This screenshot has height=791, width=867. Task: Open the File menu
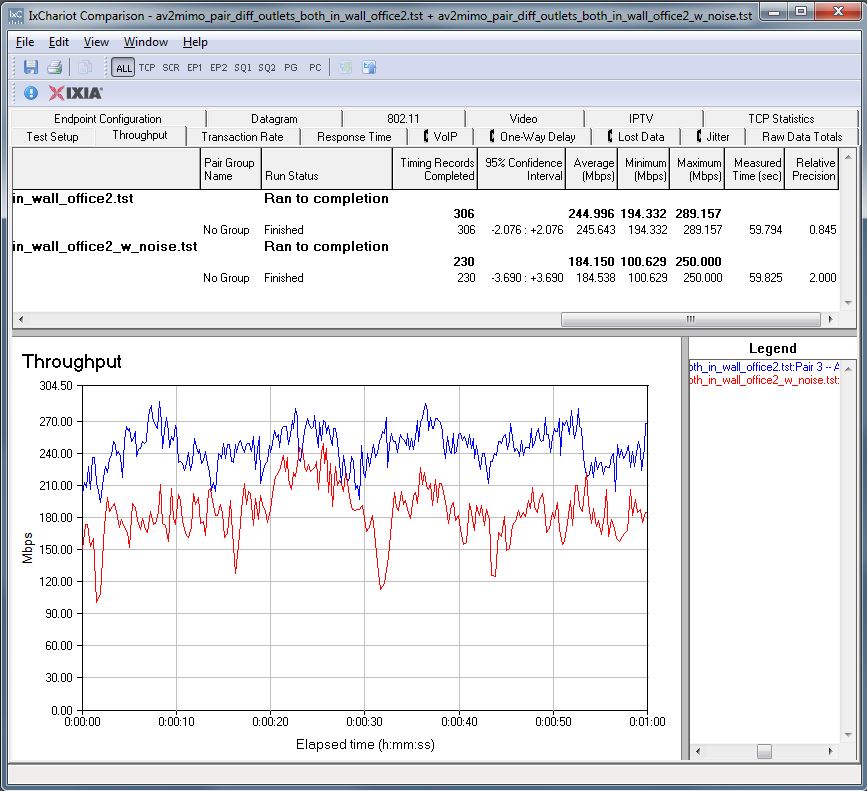tap(25, 42)
